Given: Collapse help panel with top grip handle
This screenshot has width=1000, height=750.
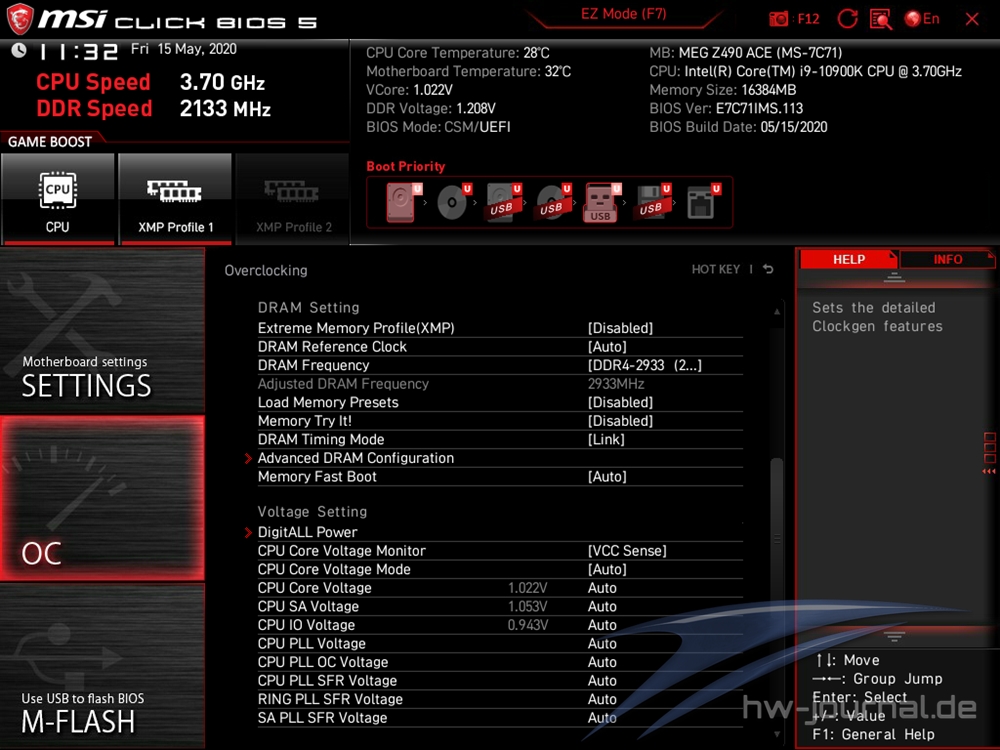Looking at the screenshot, I should [894, 277].
